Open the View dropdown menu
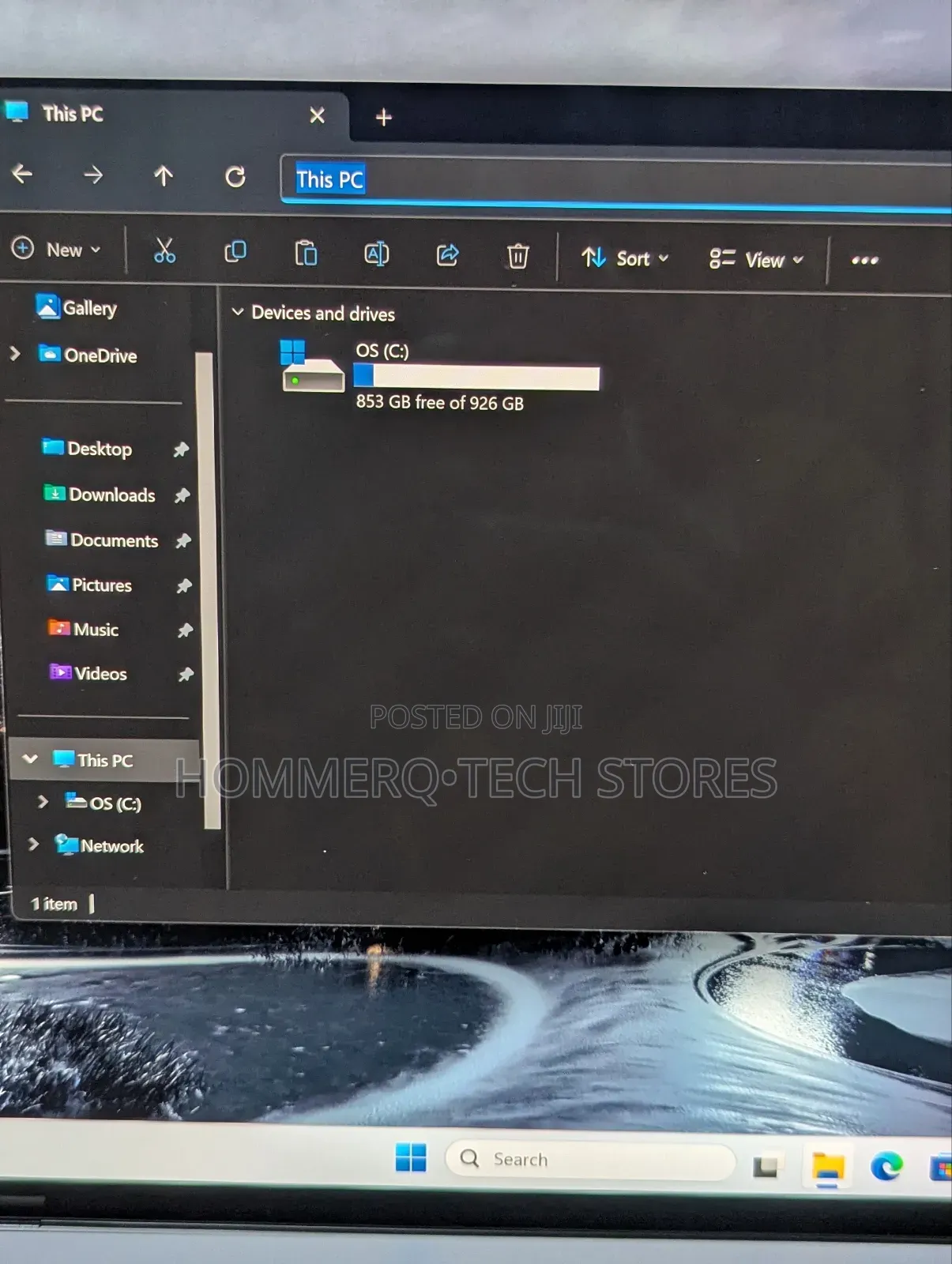 click(x=756, y=260)
